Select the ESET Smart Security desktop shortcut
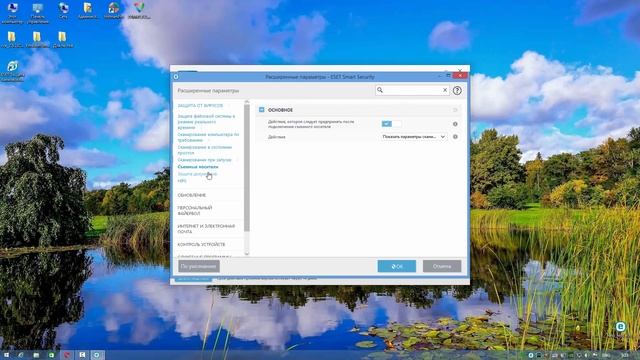The image size is (640, 360). 12,71
